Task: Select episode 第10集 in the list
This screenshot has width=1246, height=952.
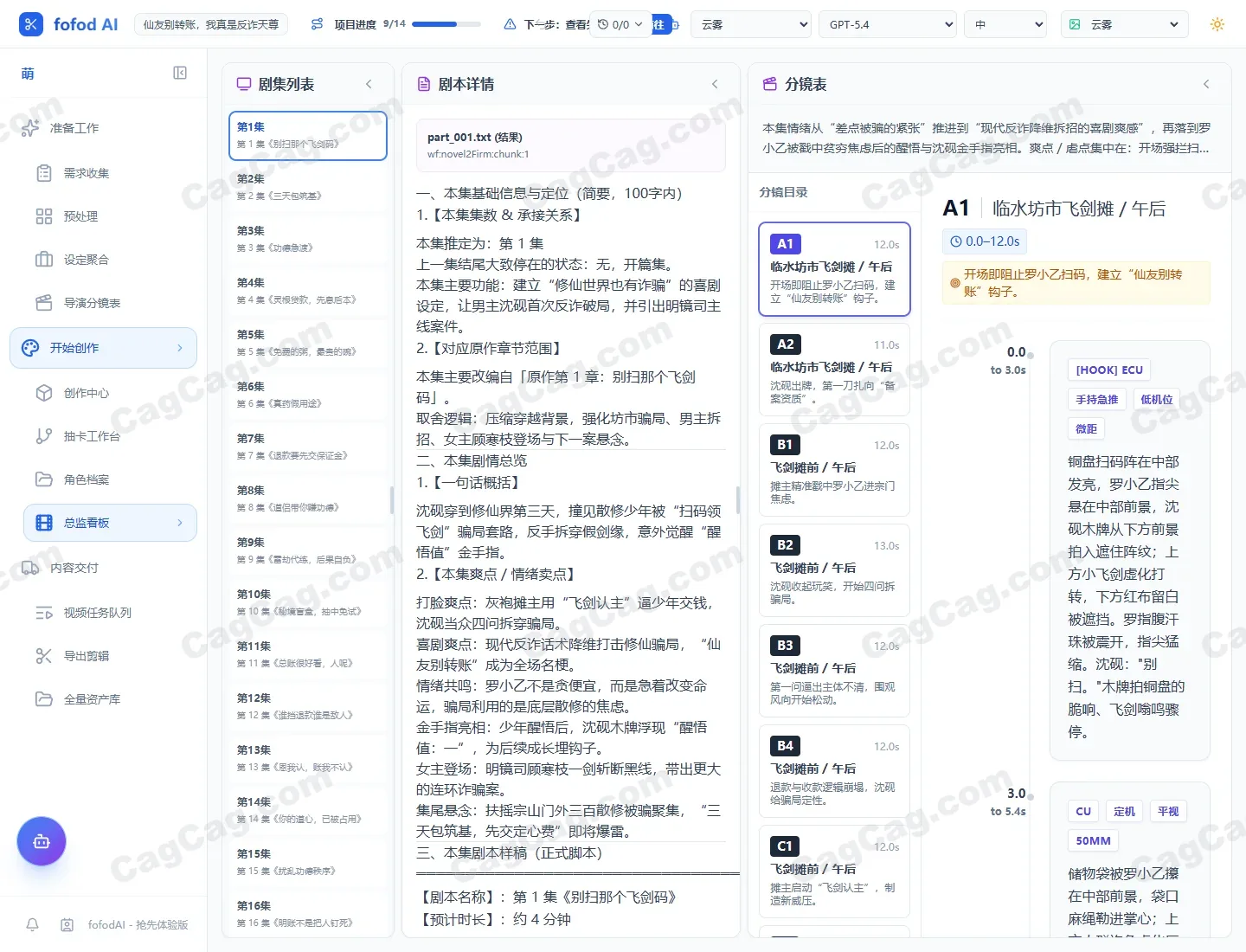Action: [307, 602]
